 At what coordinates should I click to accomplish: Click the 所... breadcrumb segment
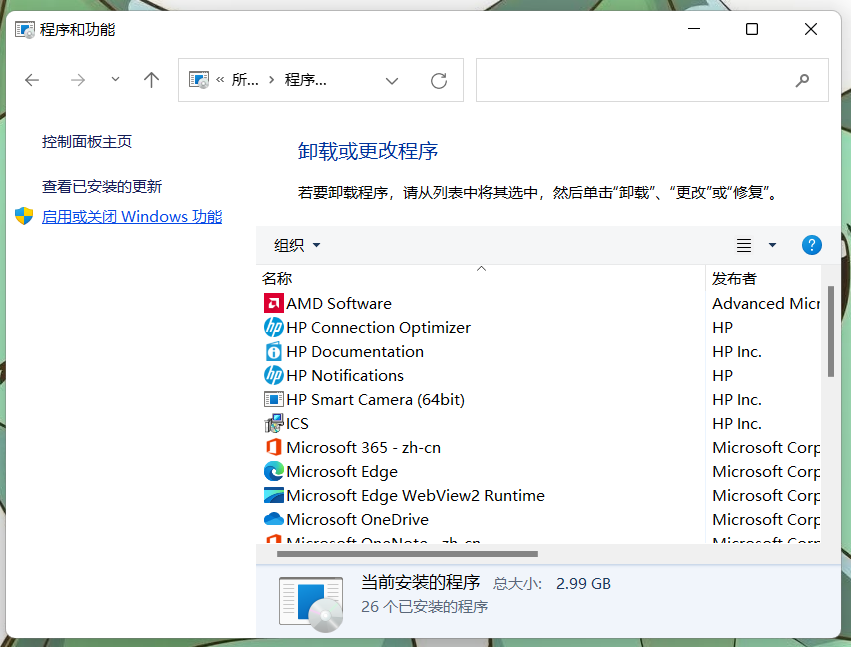point(245,80)
